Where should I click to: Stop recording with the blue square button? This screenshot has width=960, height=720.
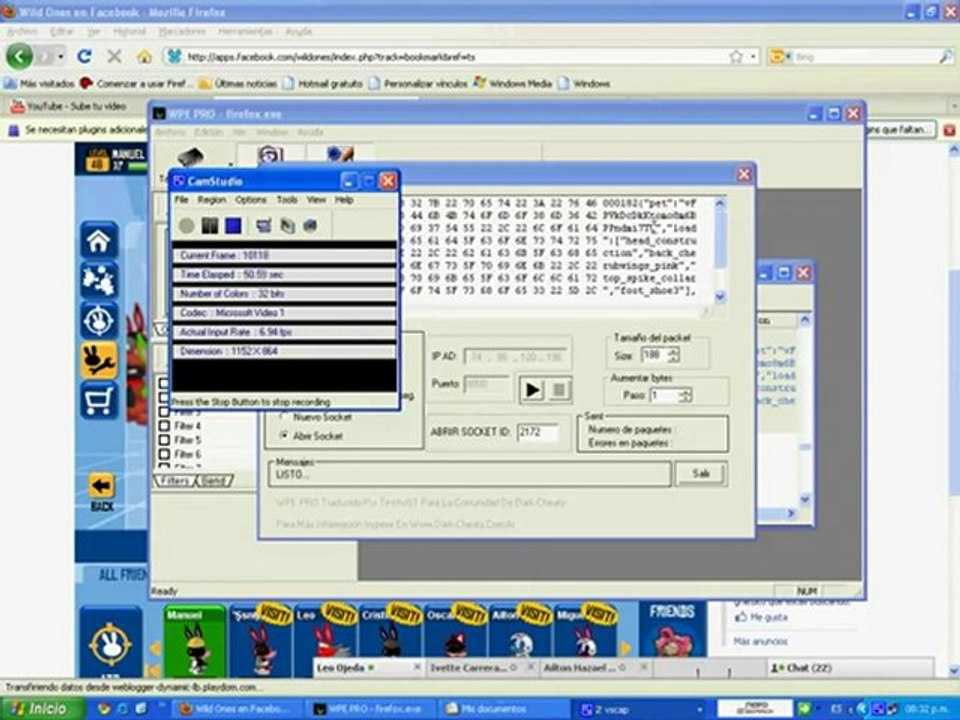pyautogui.click(x=233, y=226)
